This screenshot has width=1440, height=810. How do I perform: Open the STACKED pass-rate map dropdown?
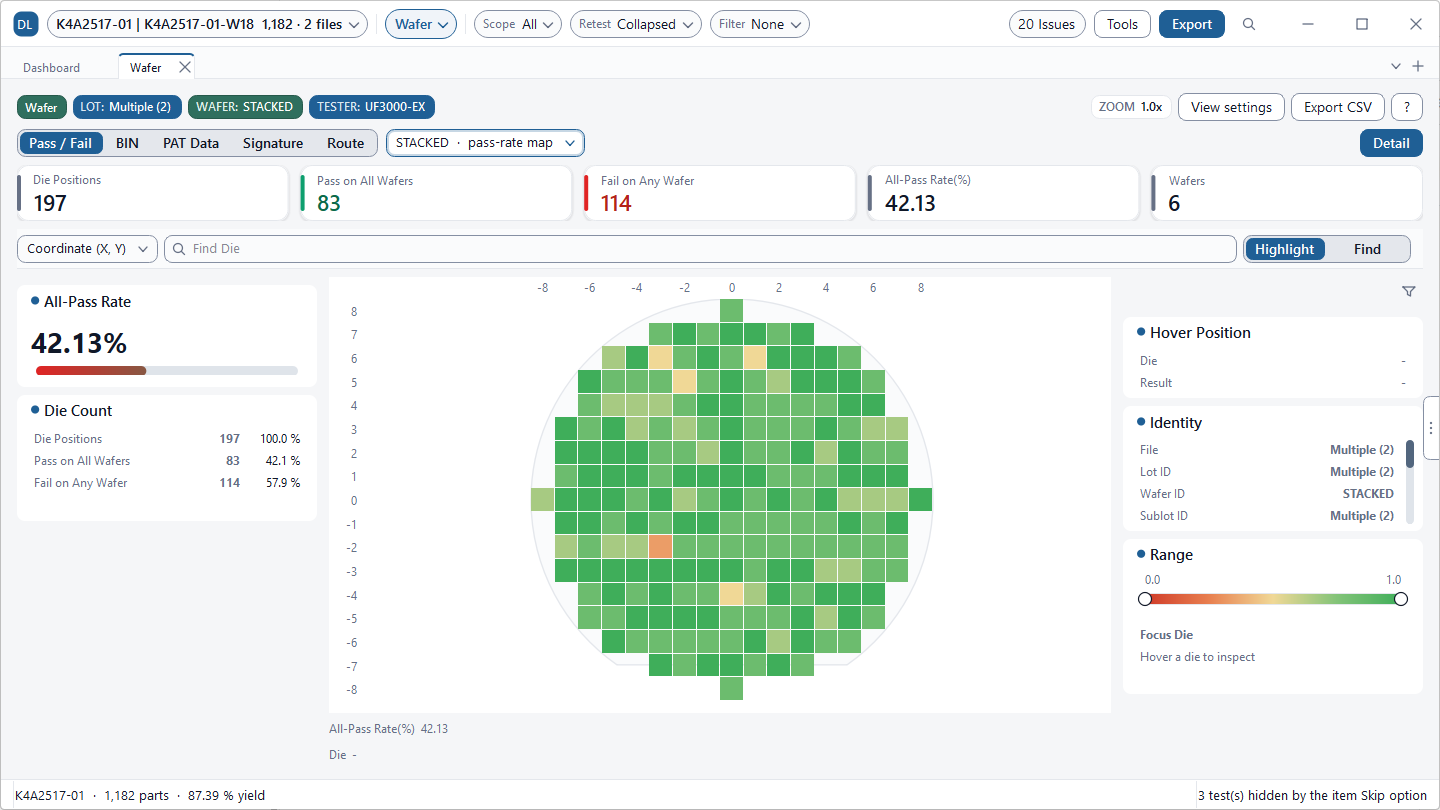(x=485, y=143)
